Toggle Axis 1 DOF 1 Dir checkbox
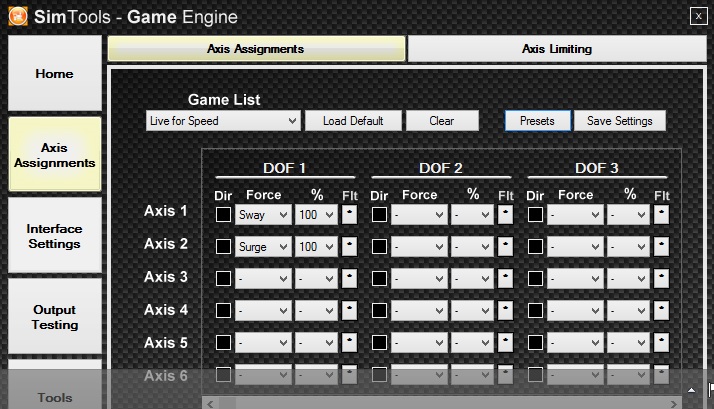Image resolution: width=714 pixels, height=409 pixels. (x=223, y=215)
